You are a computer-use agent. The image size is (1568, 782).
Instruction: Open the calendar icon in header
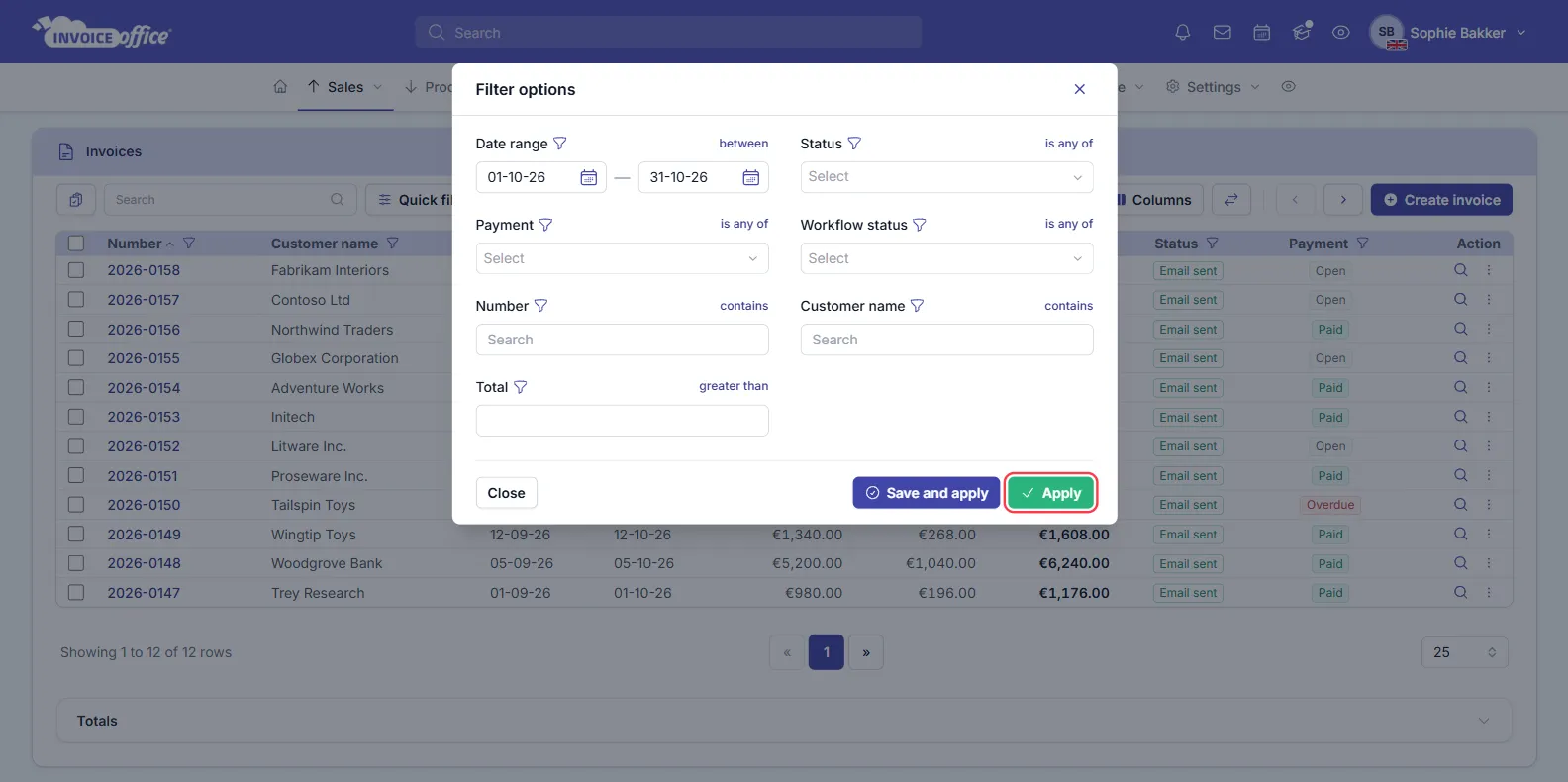point(1261,33)
